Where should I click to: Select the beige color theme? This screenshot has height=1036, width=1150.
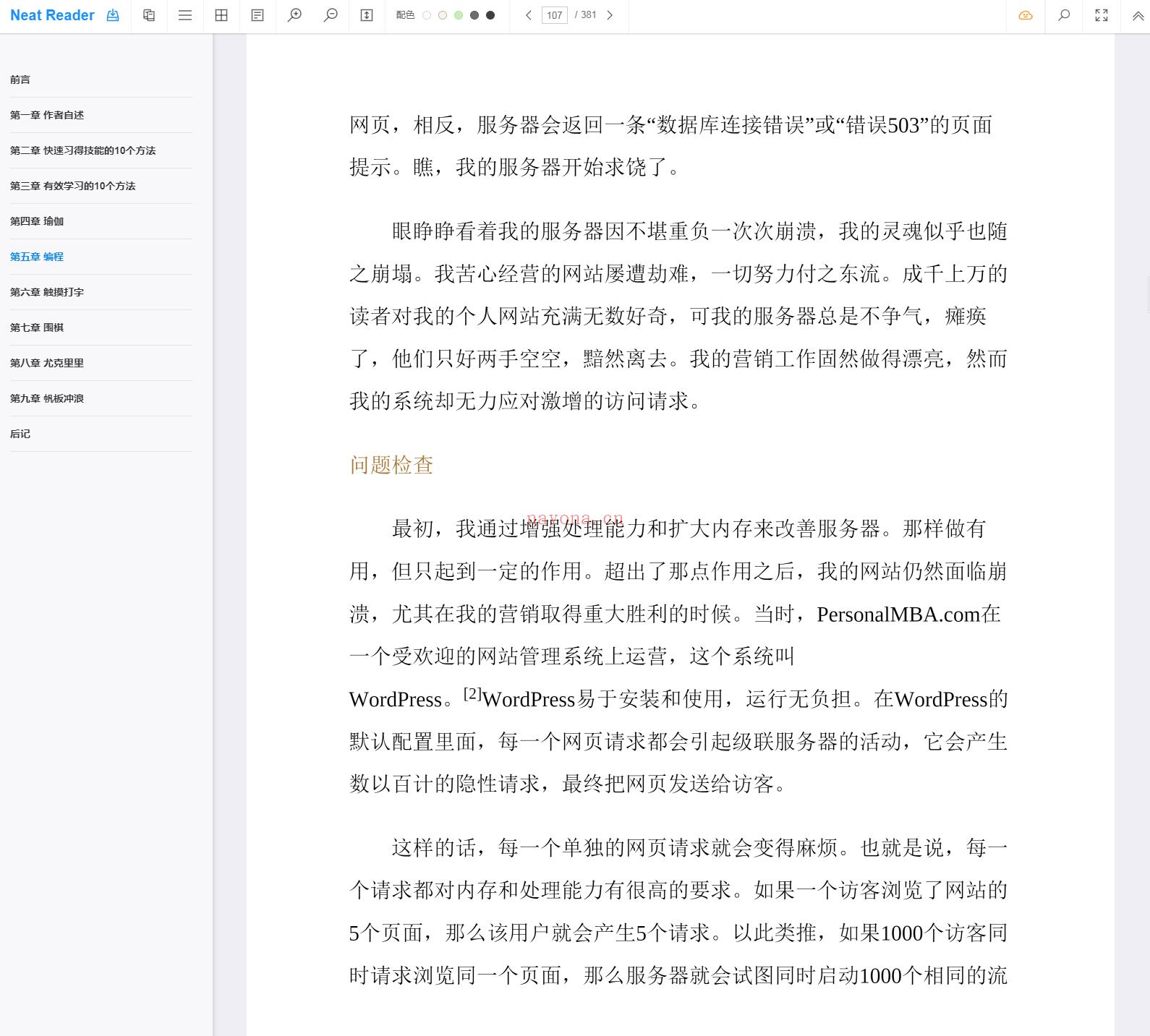(x=443, y=15)
